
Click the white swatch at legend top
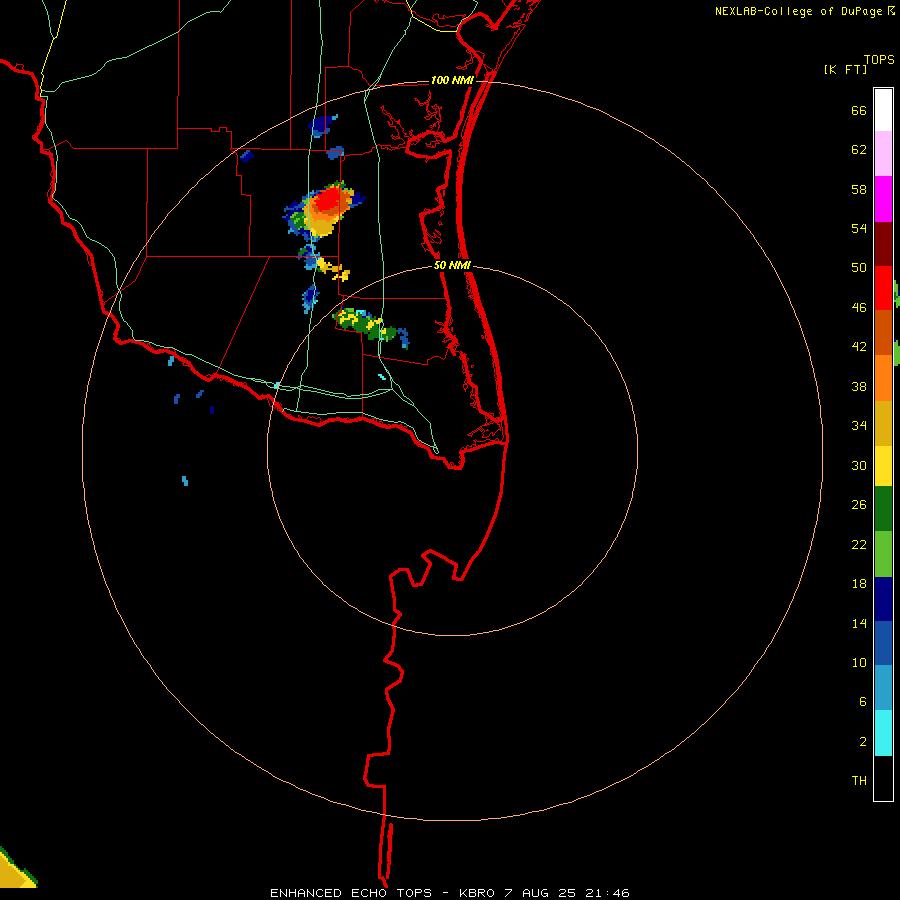pyautogui.click(x=883, y=110)
